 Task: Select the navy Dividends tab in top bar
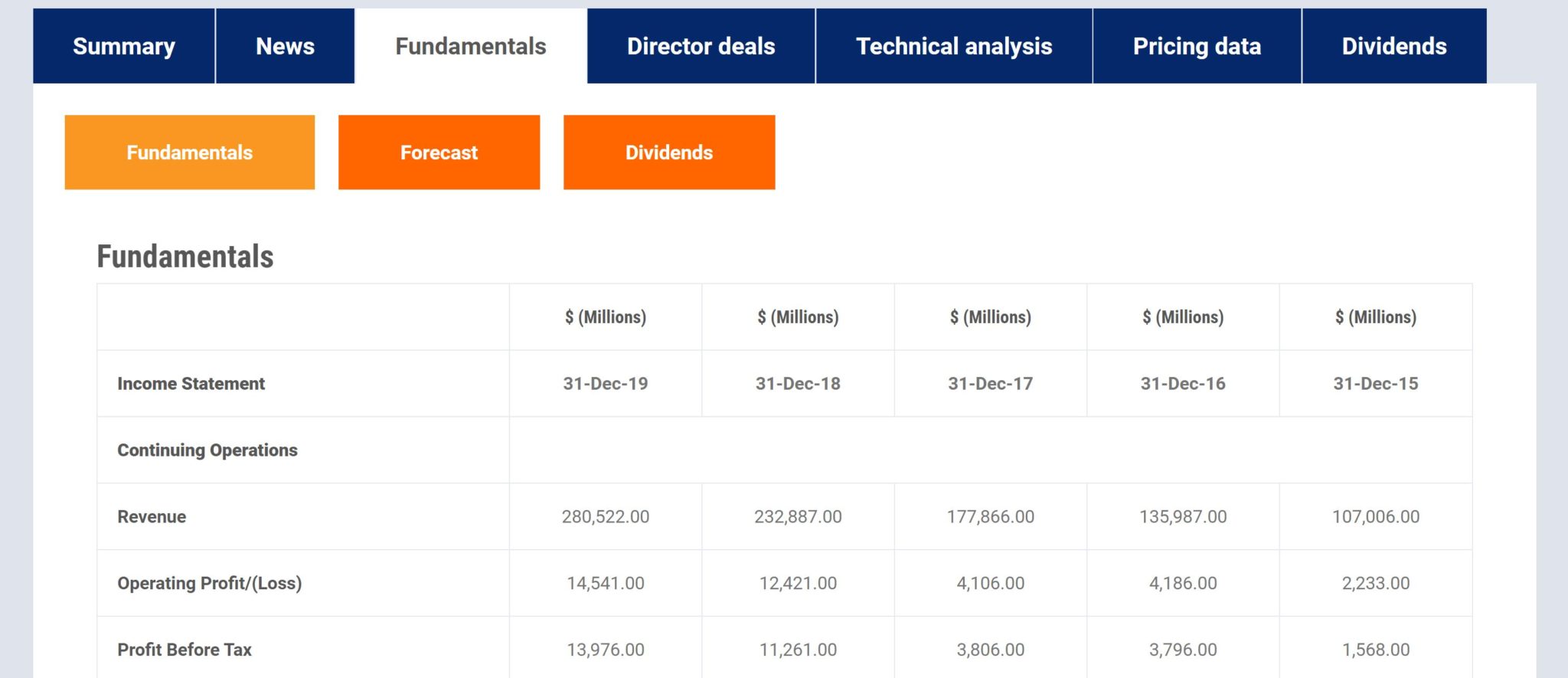tap(1393, 46)
